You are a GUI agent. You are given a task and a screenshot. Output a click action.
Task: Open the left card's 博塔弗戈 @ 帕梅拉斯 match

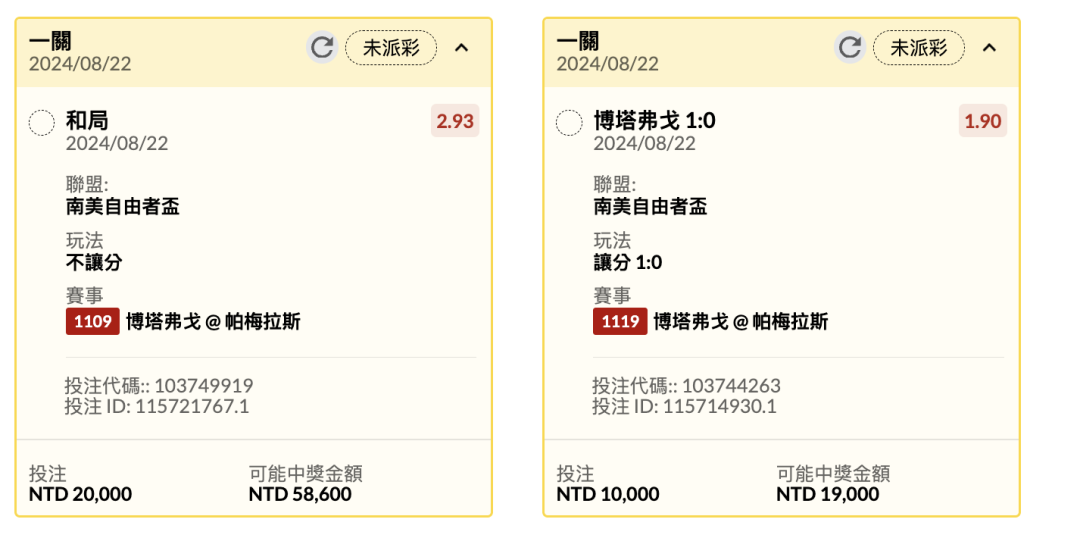[x=213, y=322]
